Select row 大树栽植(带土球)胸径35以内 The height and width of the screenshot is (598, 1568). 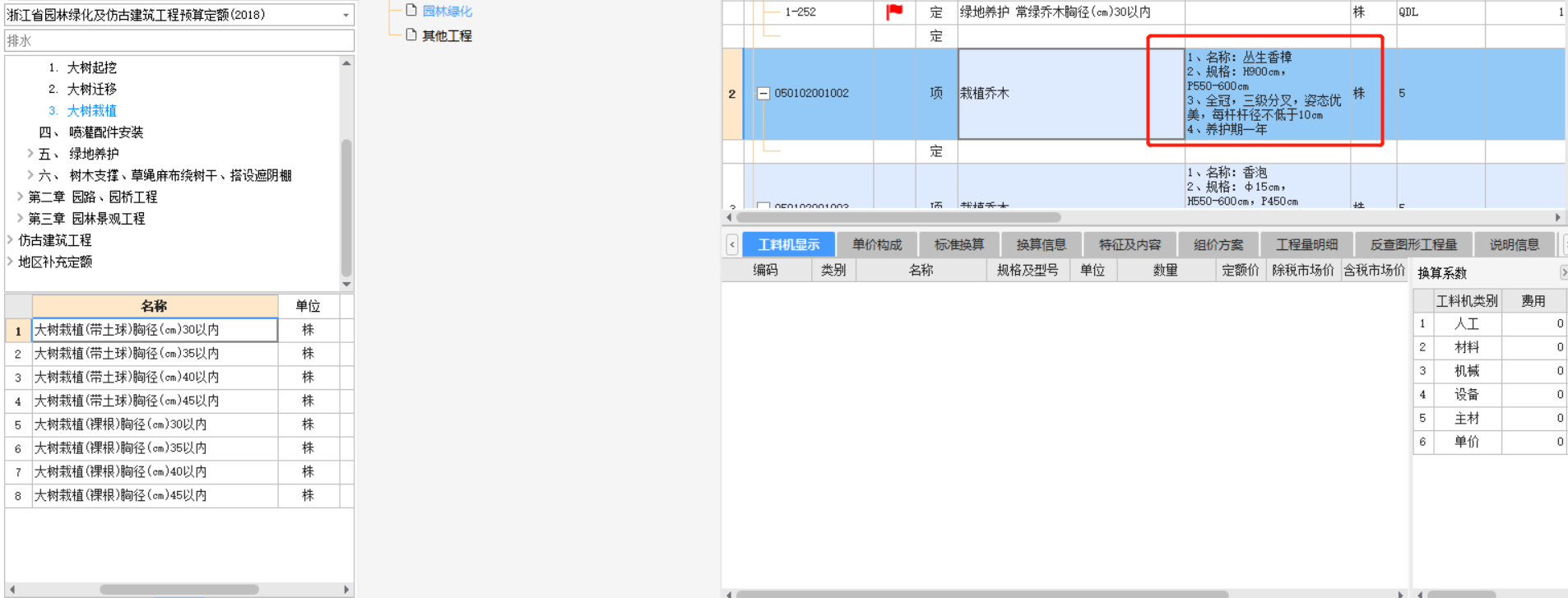click(155, 354)
